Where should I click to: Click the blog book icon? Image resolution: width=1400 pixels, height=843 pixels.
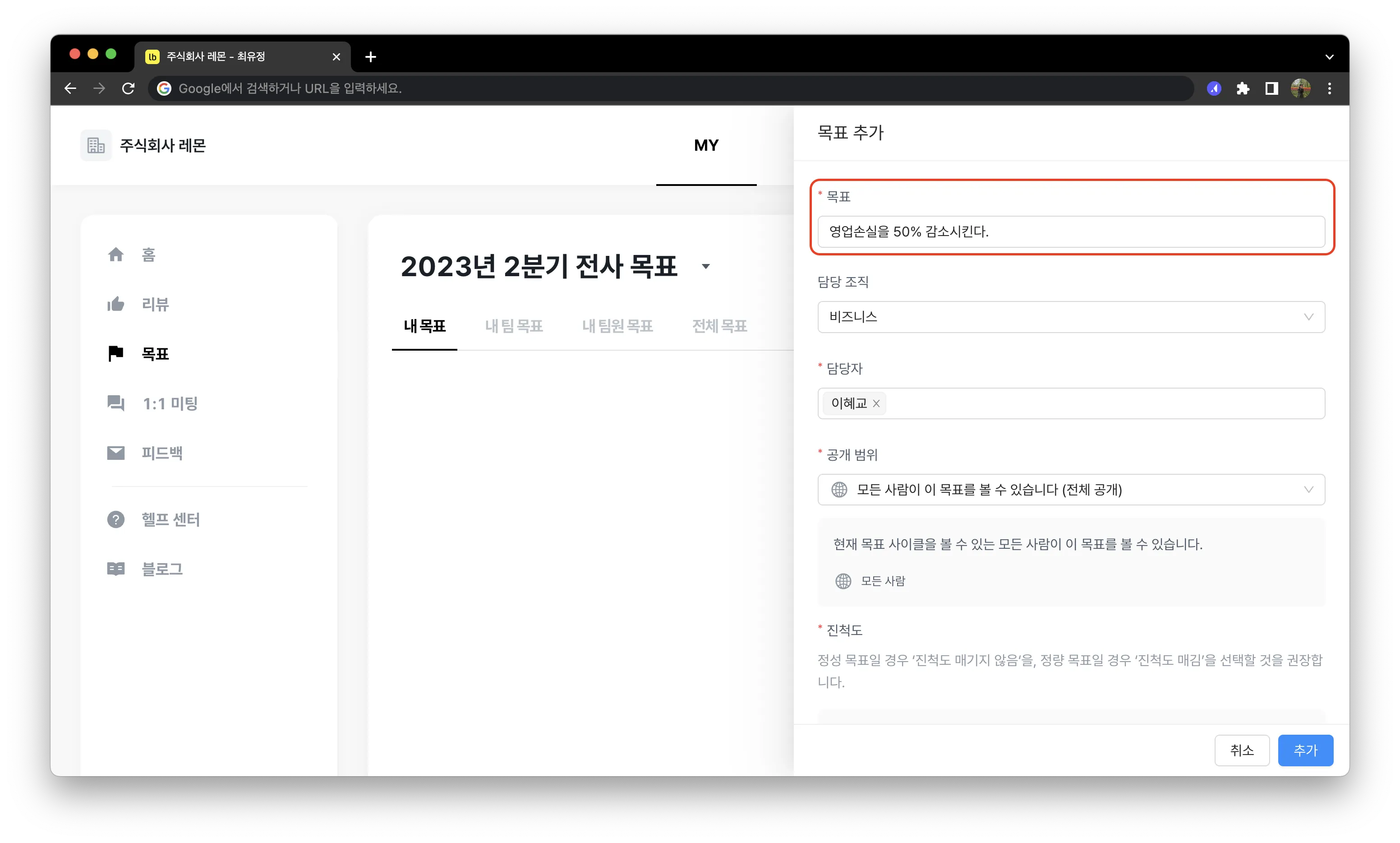[116, 569]
